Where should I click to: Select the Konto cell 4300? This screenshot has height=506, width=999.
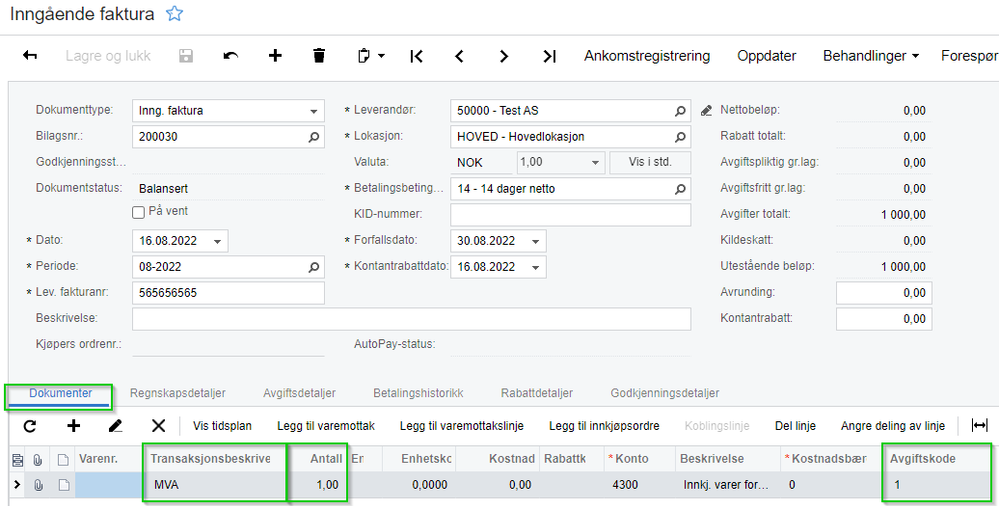click(639, 485)
